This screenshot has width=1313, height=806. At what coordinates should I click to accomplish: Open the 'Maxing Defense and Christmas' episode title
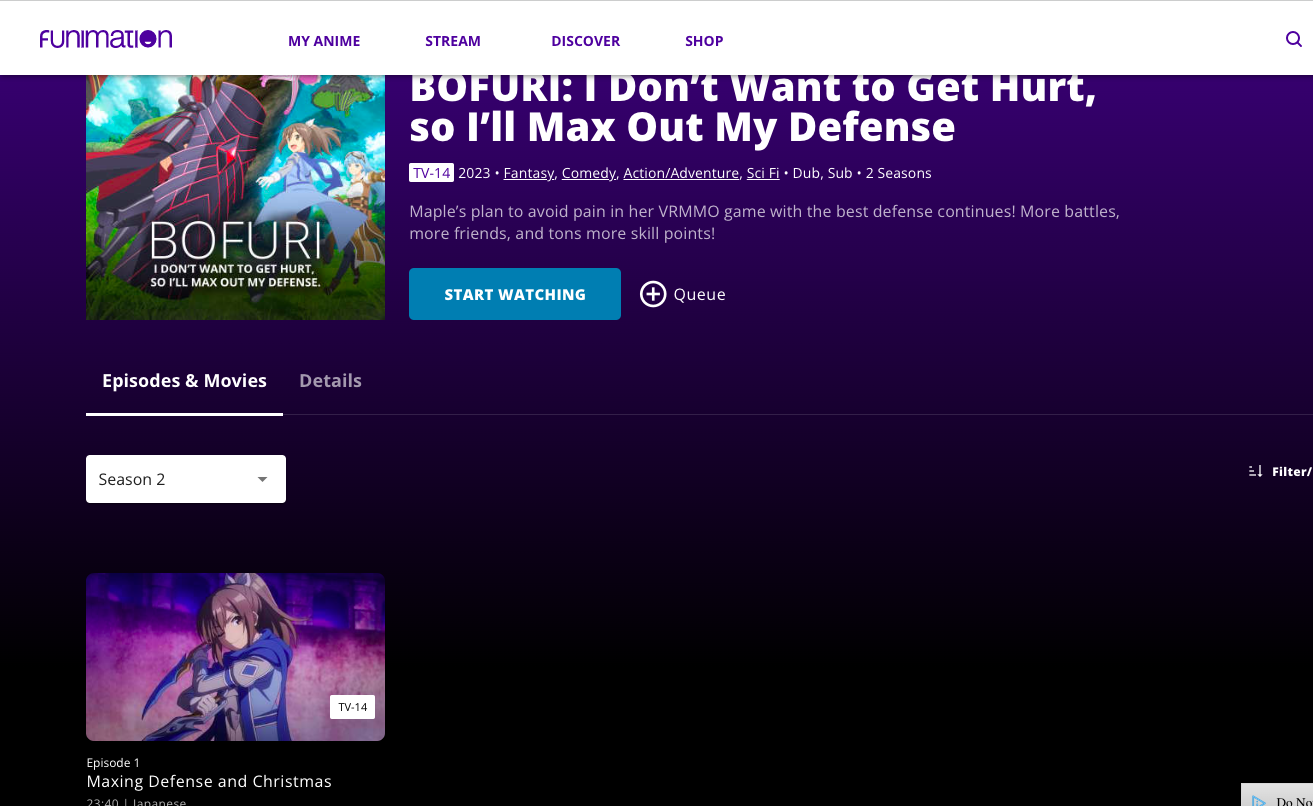coord(209,781)
